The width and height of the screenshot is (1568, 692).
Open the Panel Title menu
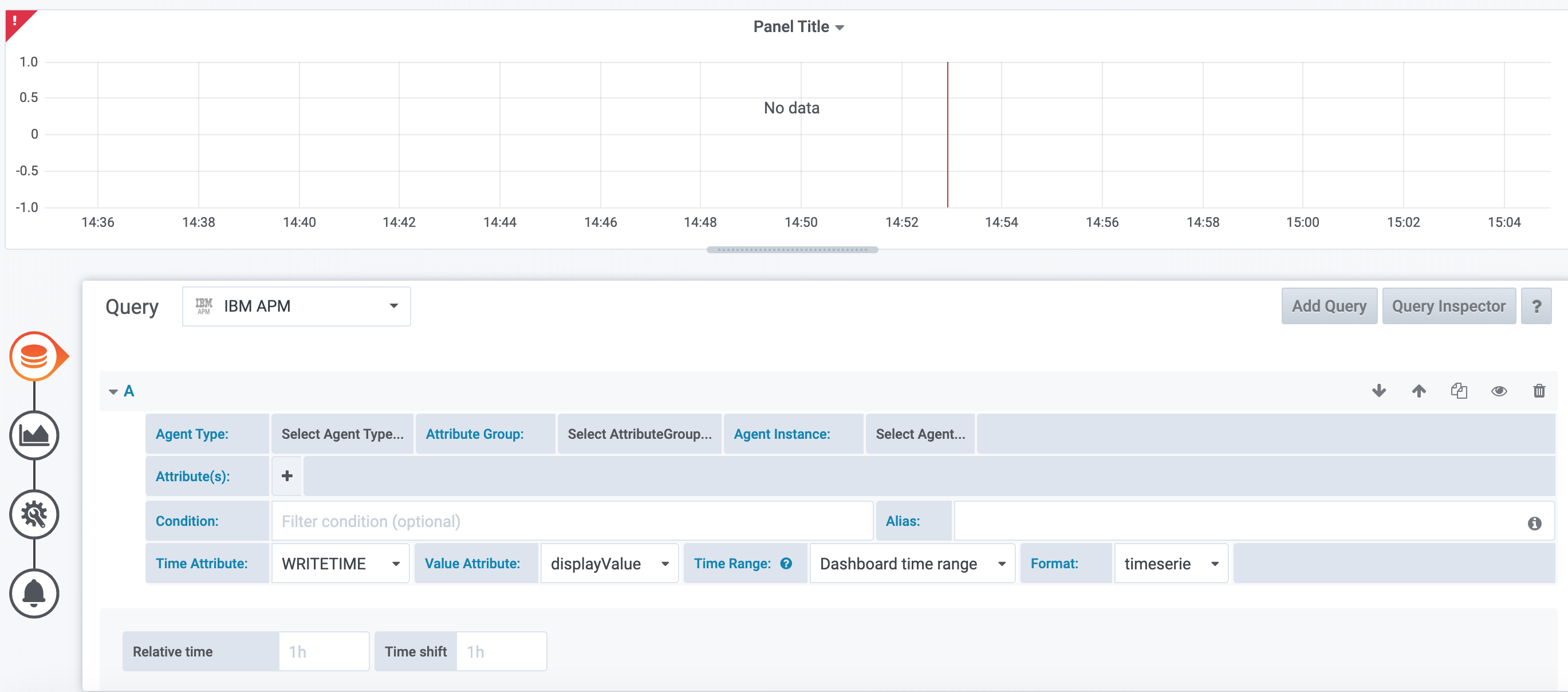click(798, 27)
